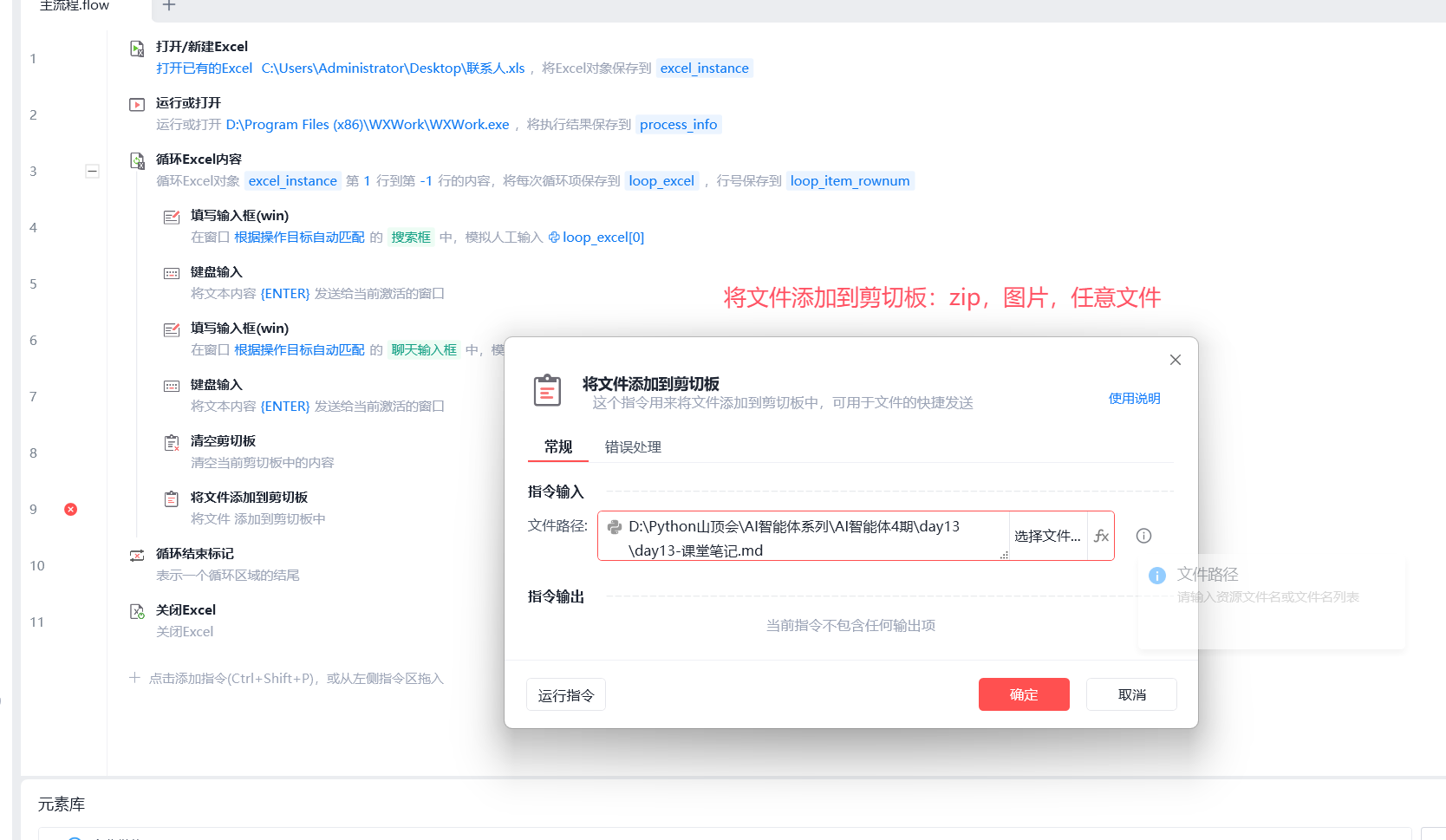Click the 根据操作目标自动匹配 link on line 4
This screenshot has width=1446, height=840.
[x=299, y=238]
